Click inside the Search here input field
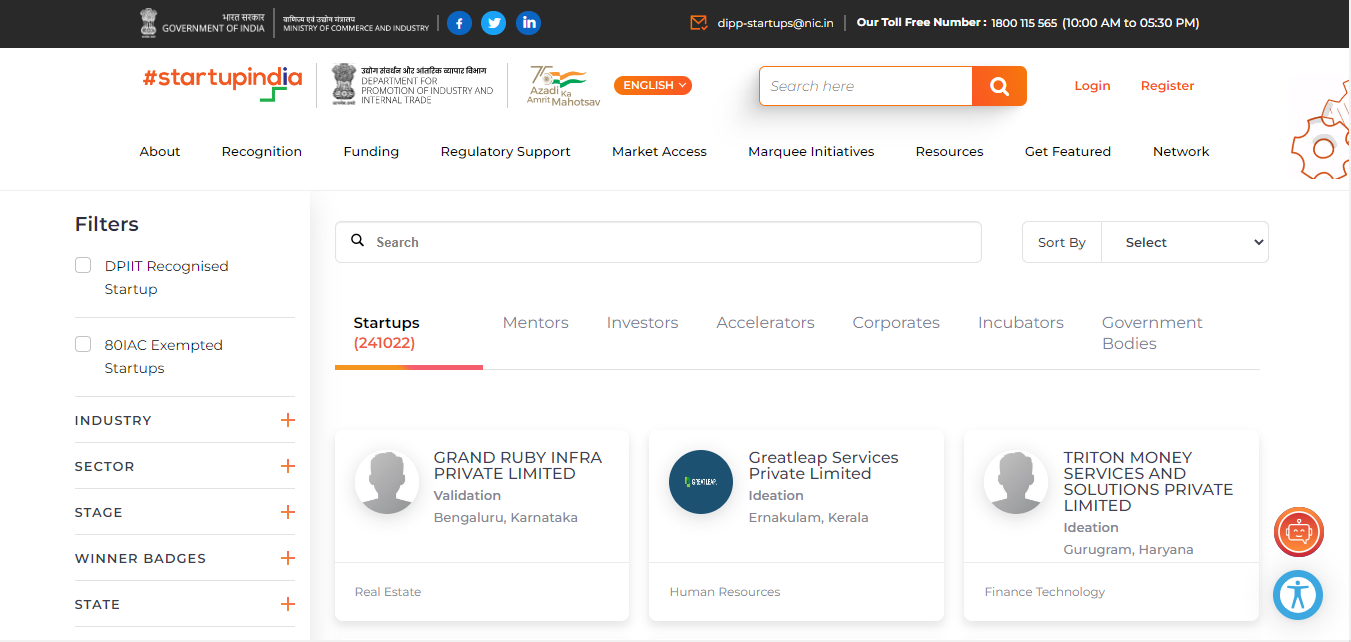 coord(865,86)
